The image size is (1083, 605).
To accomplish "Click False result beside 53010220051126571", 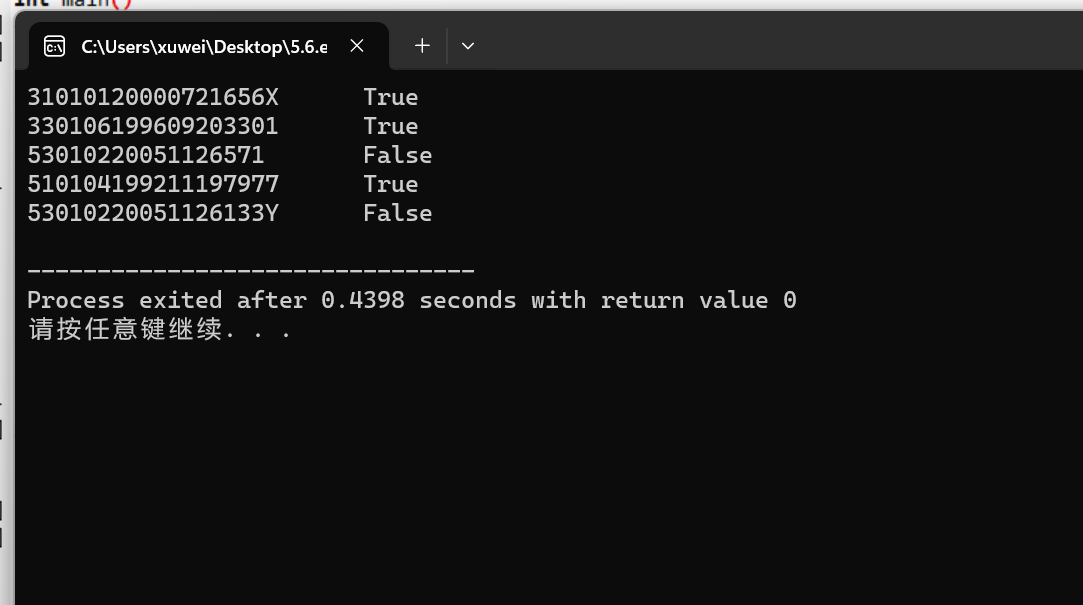I will pos(397,155).
